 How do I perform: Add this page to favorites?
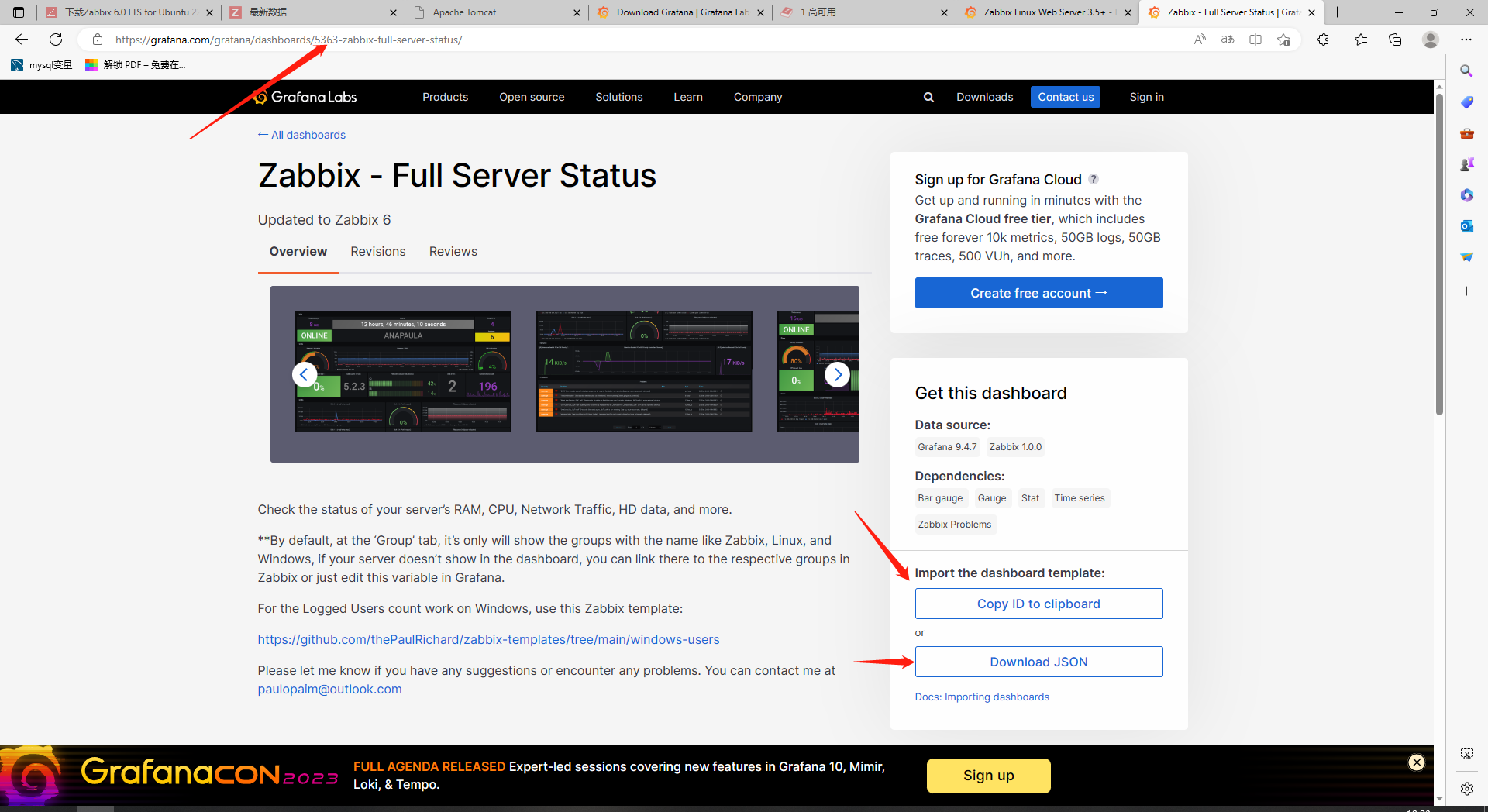click(x=1283, y=40)
